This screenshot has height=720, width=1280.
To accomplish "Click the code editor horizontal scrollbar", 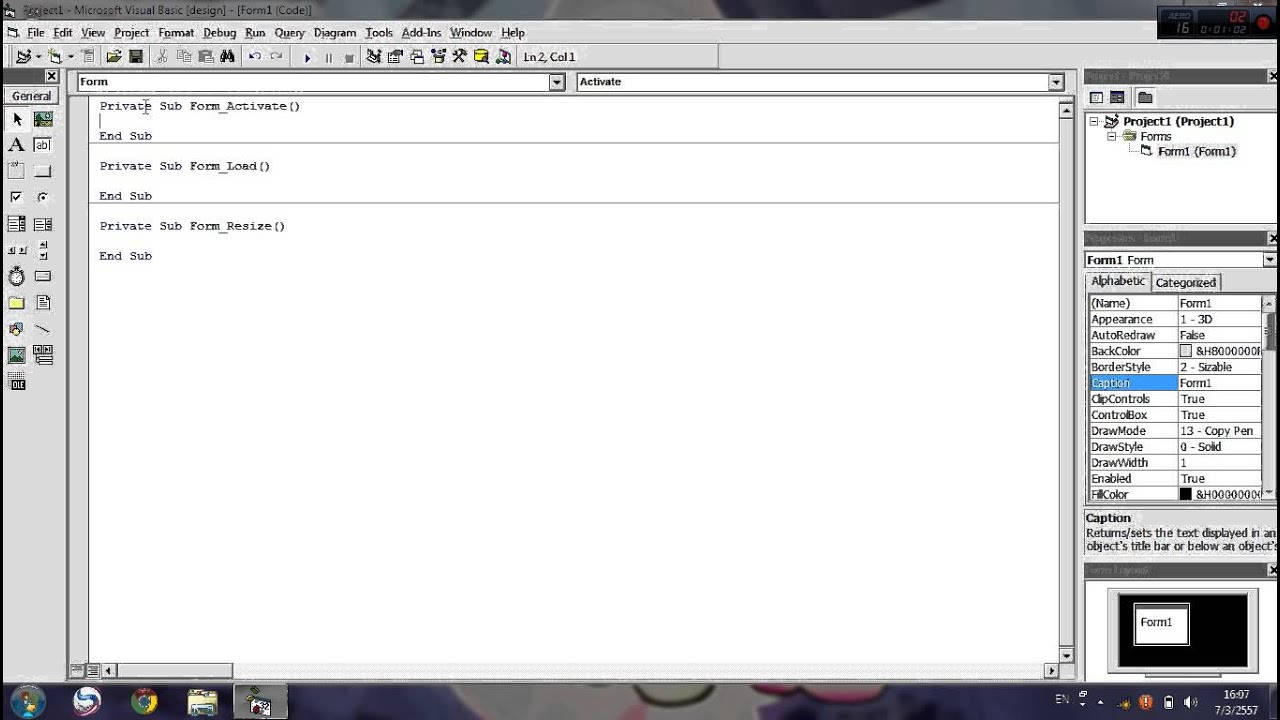I will [580, 671].
